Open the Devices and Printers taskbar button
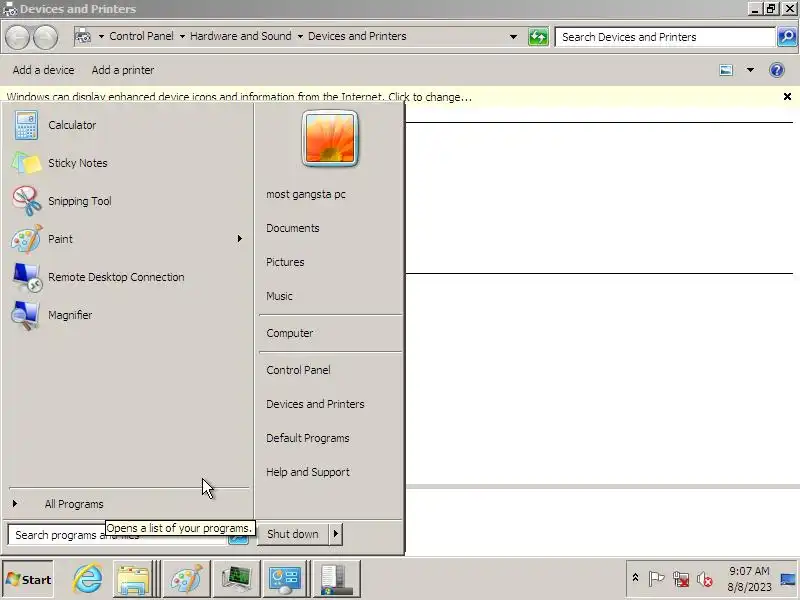Viewport: 800px width, 600px height. click(x=337, y=579)
